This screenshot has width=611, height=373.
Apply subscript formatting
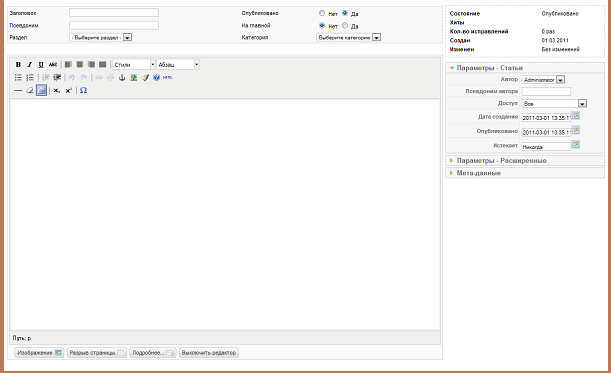tap(57, 90)
